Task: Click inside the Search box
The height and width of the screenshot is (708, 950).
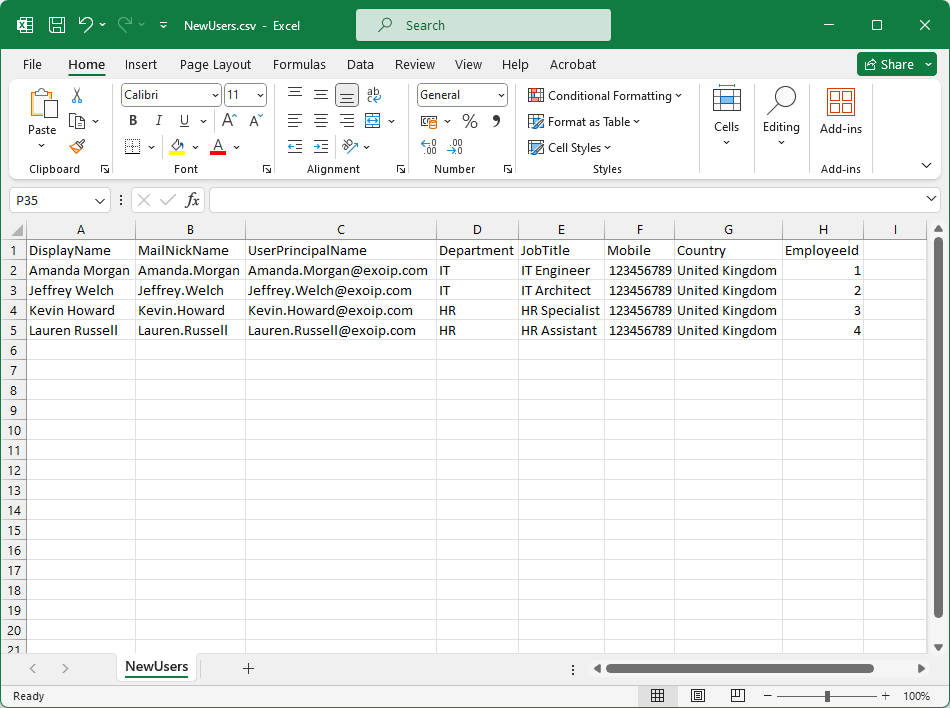Action: pyautogui.click(x=483, y=25)
